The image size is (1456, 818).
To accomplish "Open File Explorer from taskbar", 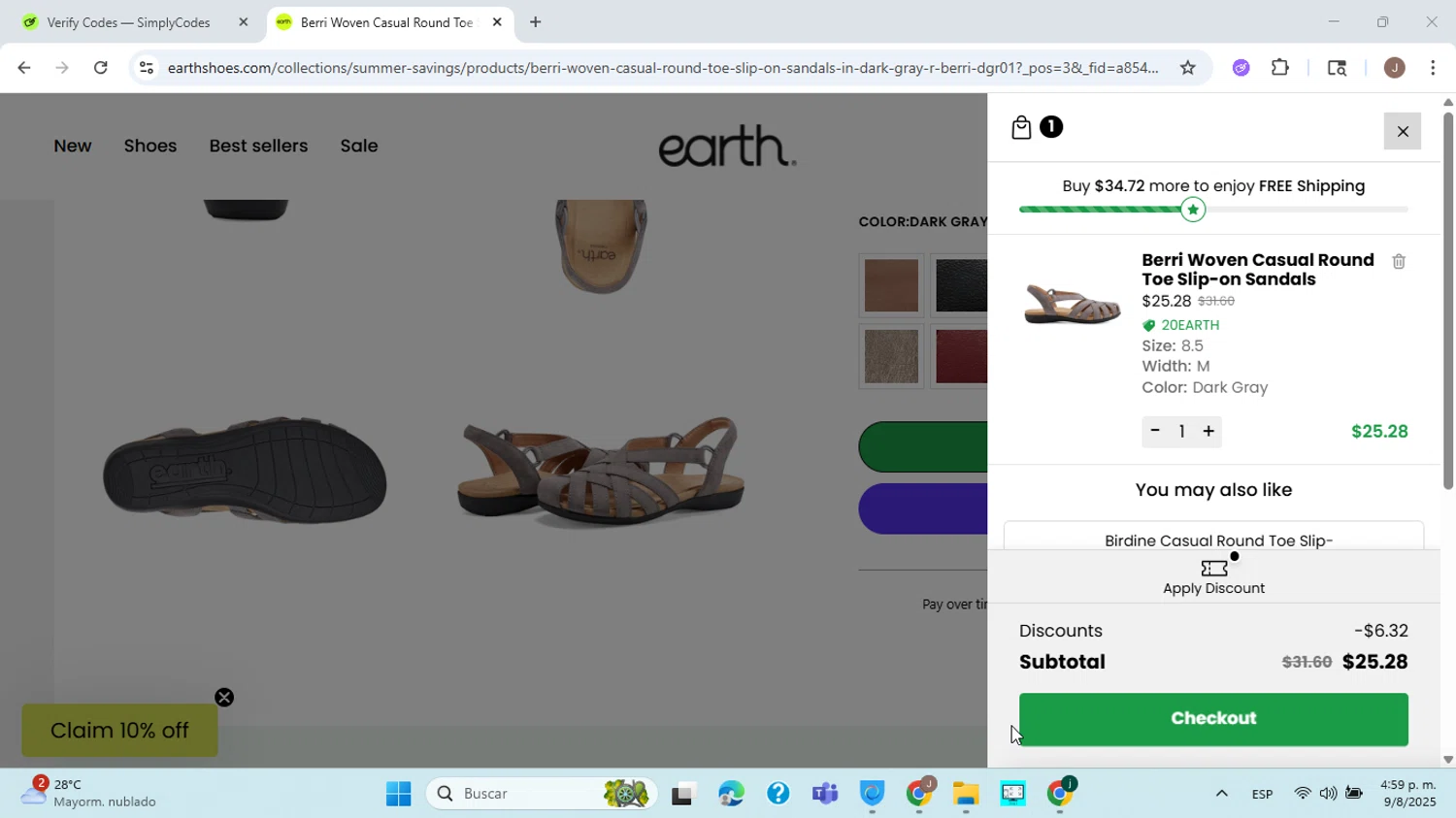I will [x=966, y=794].
